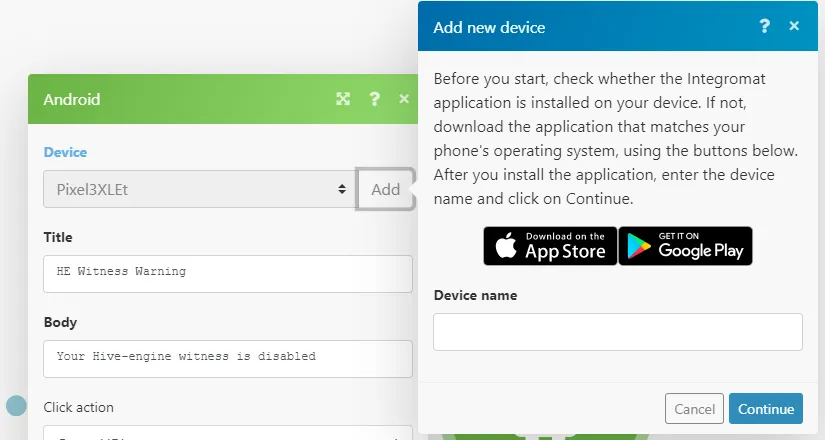Focus the Device name input field
The width and height of the screenshot is (825, 440).
(x=618, y=332)
